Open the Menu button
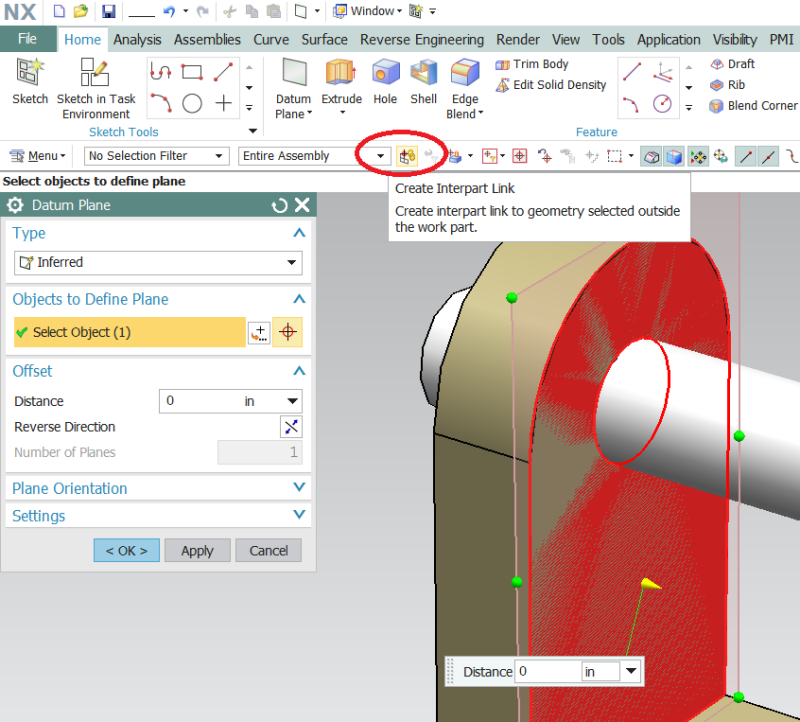This screenshot has width=800, height=722. [38, 156]
